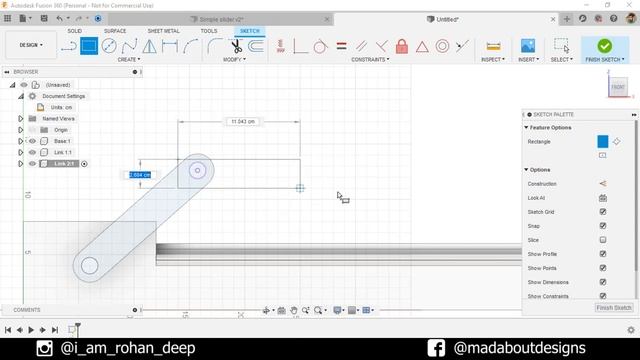The height and width of the screenshot is (360, 640).
Task: Toggle Construction line option
Action: pyautogui.click(x=603, y=184)
